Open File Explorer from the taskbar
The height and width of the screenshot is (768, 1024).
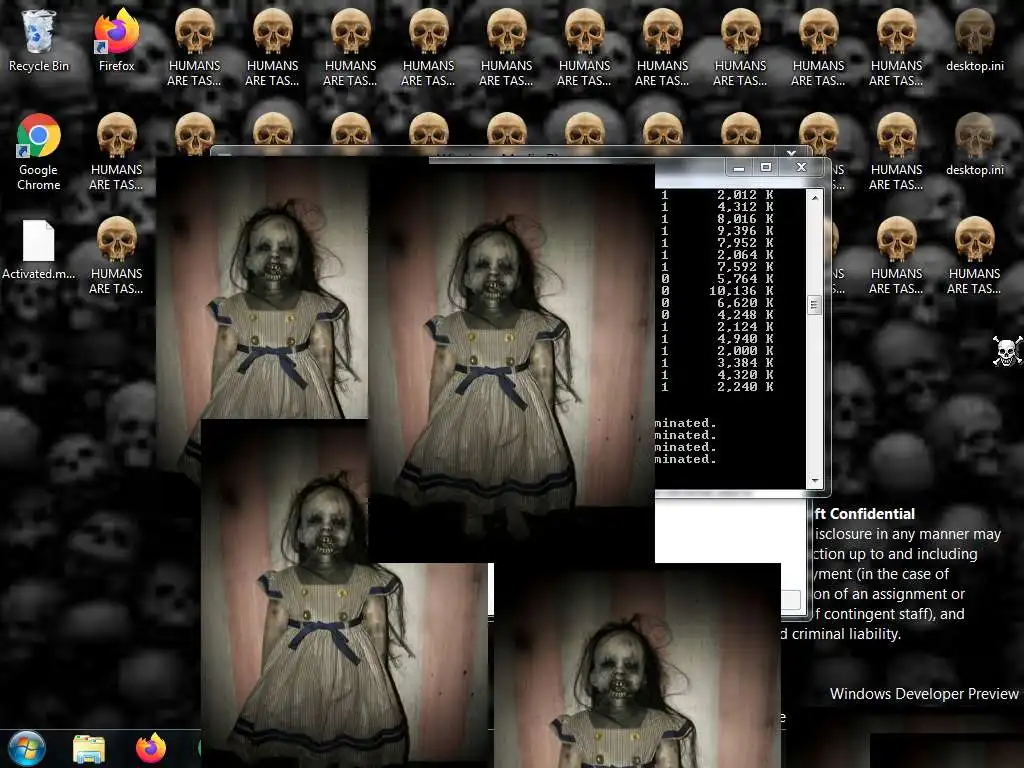pyautogui.click(x=89, y=749)
